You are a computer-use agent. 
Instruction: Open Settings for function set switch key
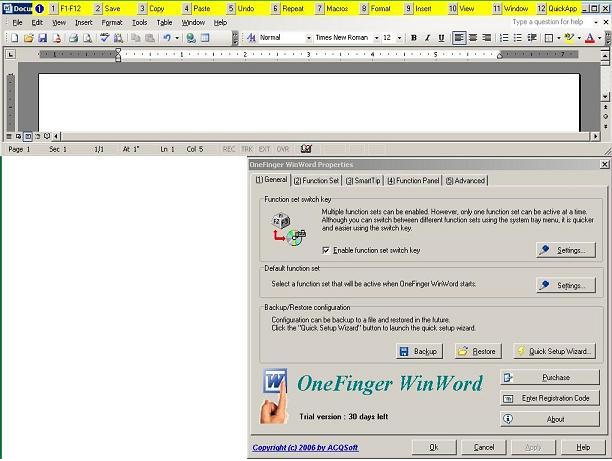[566, 250]
